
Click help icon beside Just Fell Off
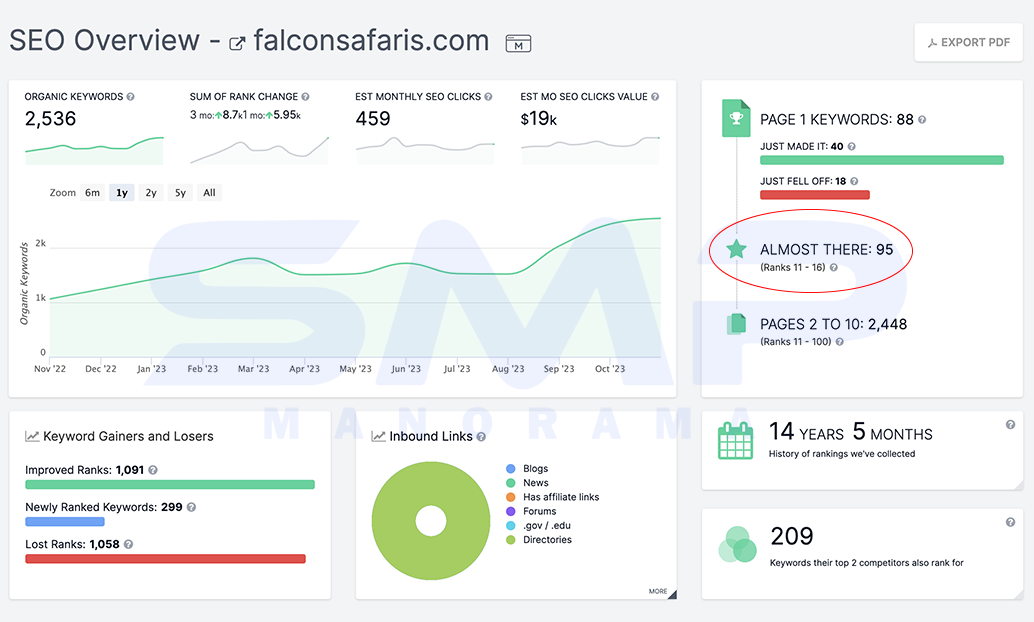pos(854,181)
